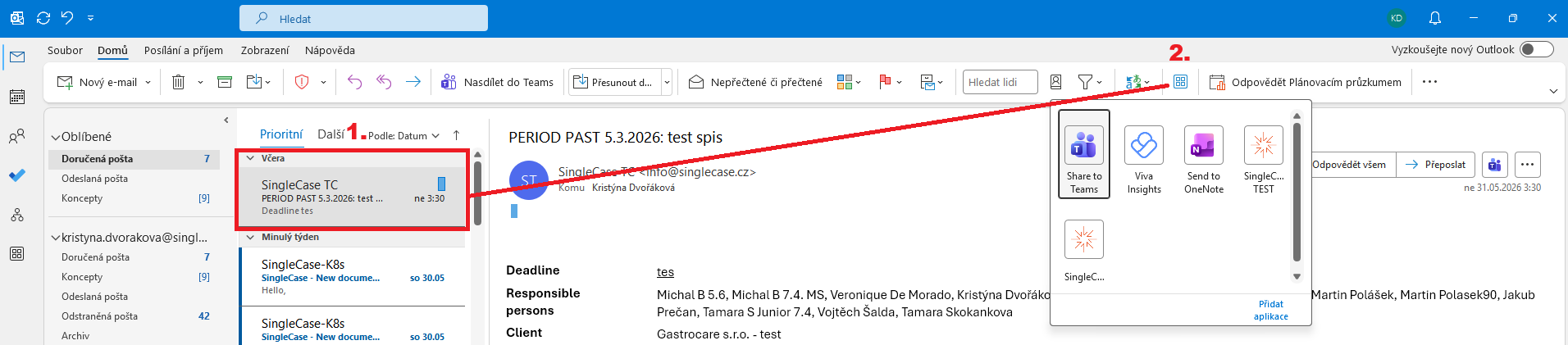Viewport: 1568px width, 345px height.
Task: Undo using the title bar arrow
Action: [x=67, y=18]
